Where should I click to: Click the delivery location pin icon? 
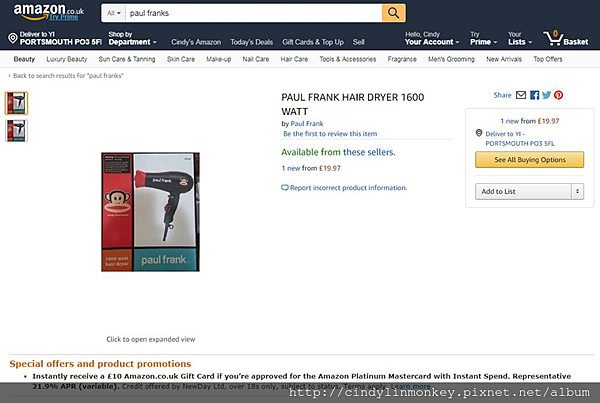(x=13, y=38)
